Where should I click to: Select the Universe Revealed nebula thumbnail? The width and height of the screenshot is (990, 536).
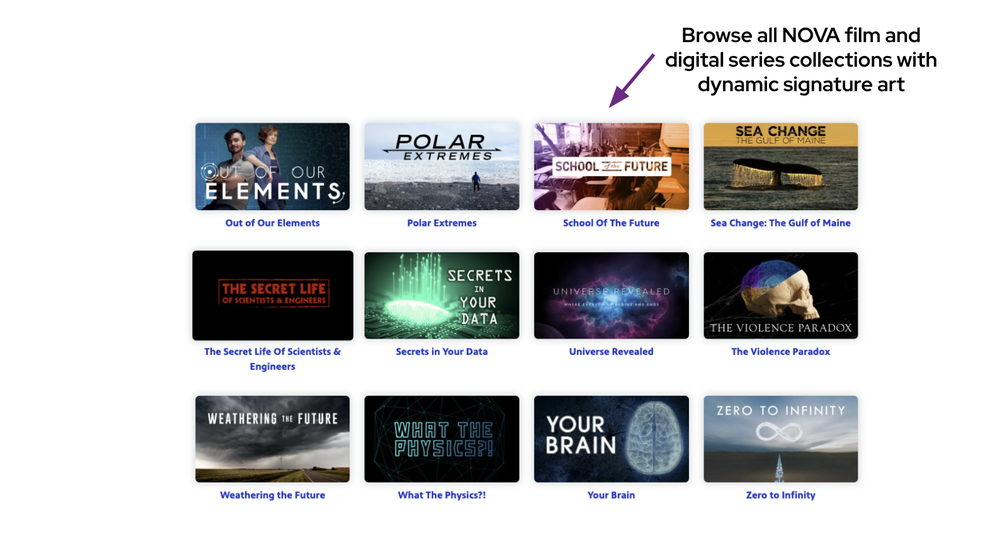[x=611, y=295]
